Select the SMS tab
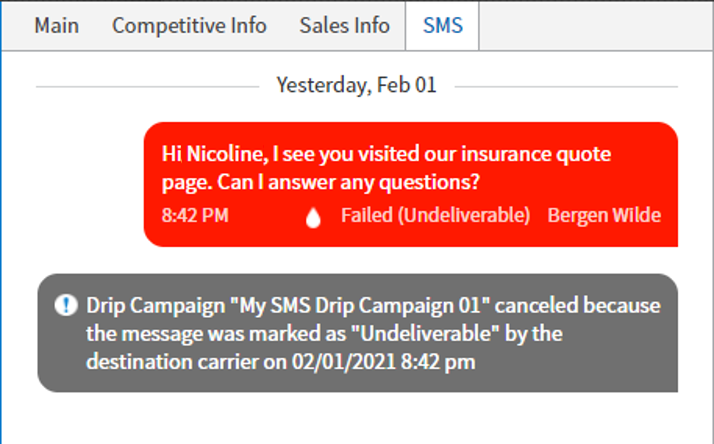 443,26
